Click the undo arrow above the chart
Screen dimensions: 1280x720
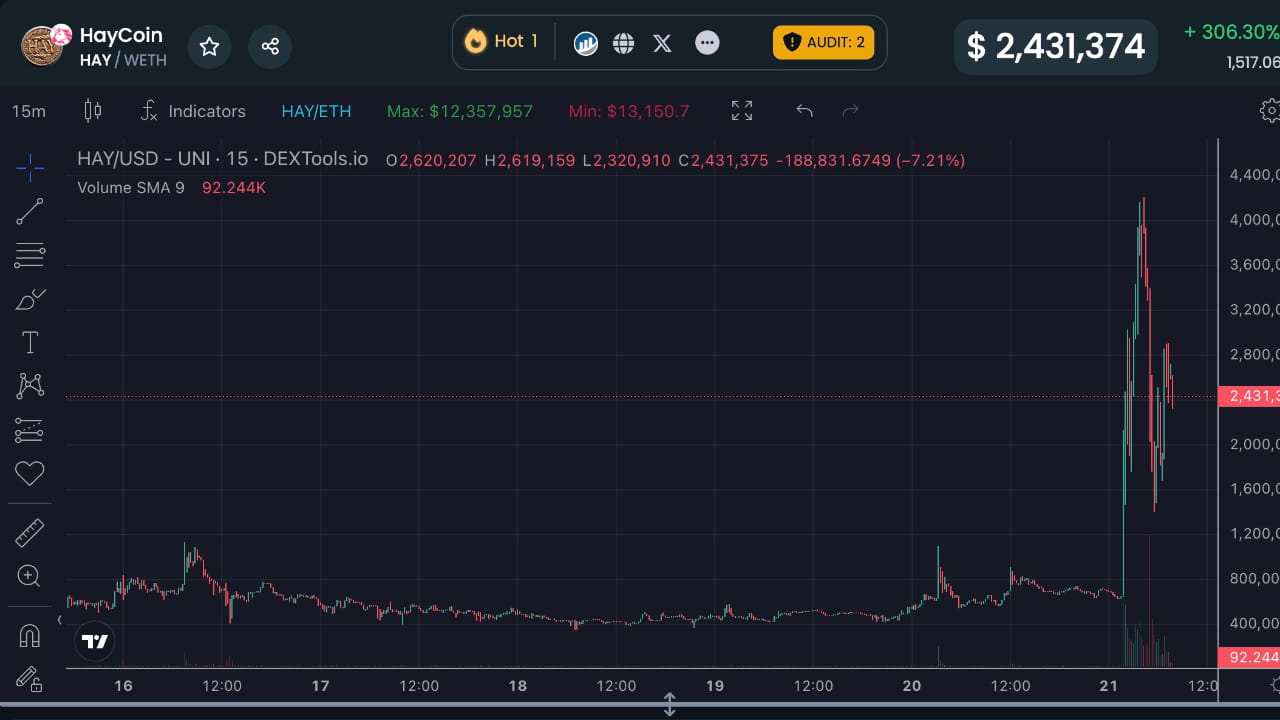(x=804, y=111)
